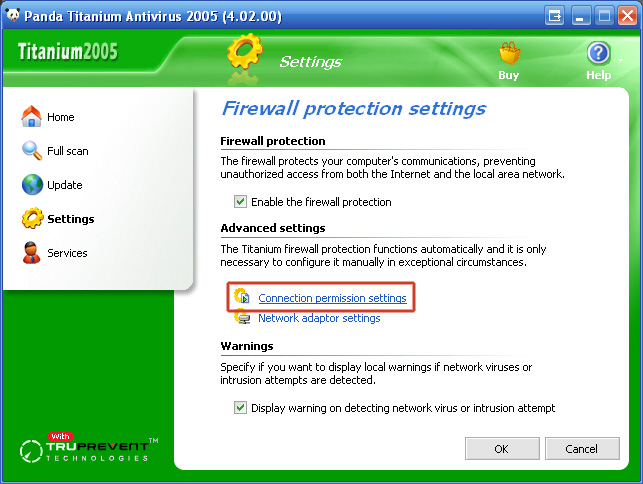Click the Home house icon
This screenshot has width=643, height=484.
(32, 116)
